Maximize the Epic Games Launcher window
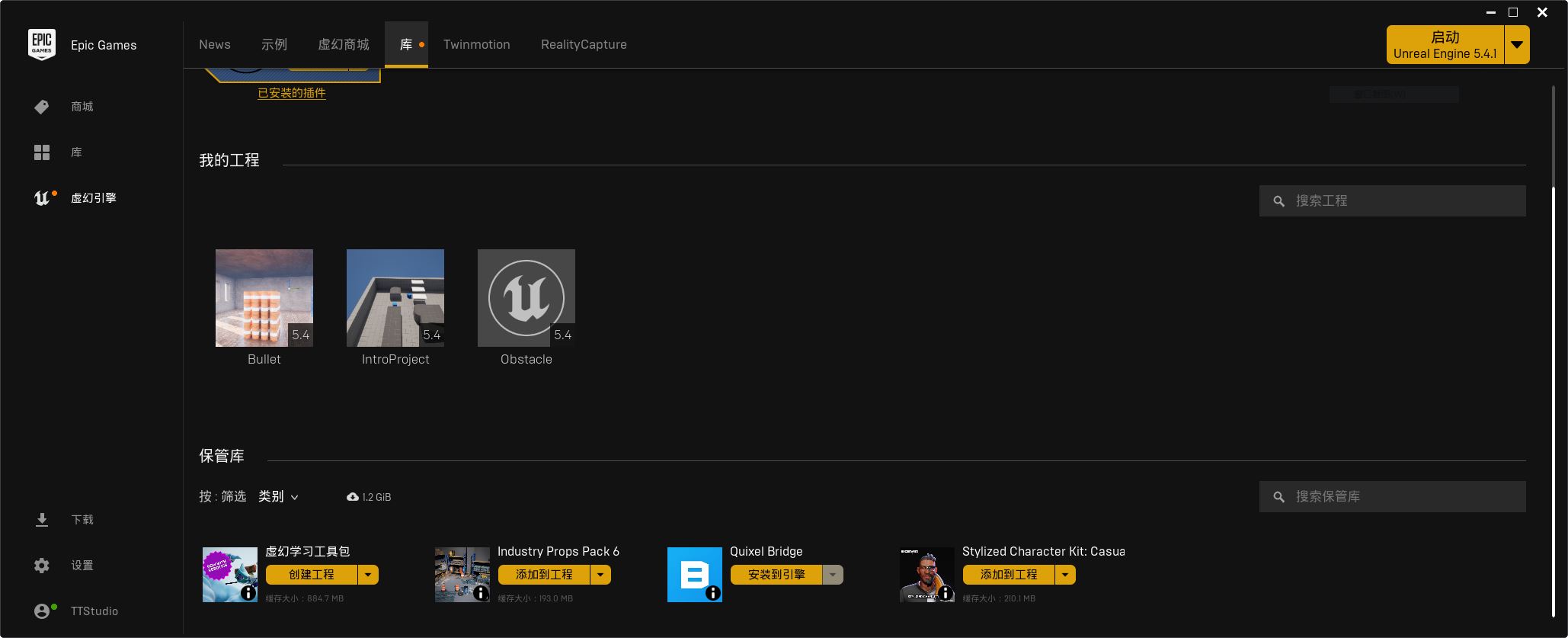This screenshot has width=1568, height=638. pyautogui.click(x=1513, y=12)
